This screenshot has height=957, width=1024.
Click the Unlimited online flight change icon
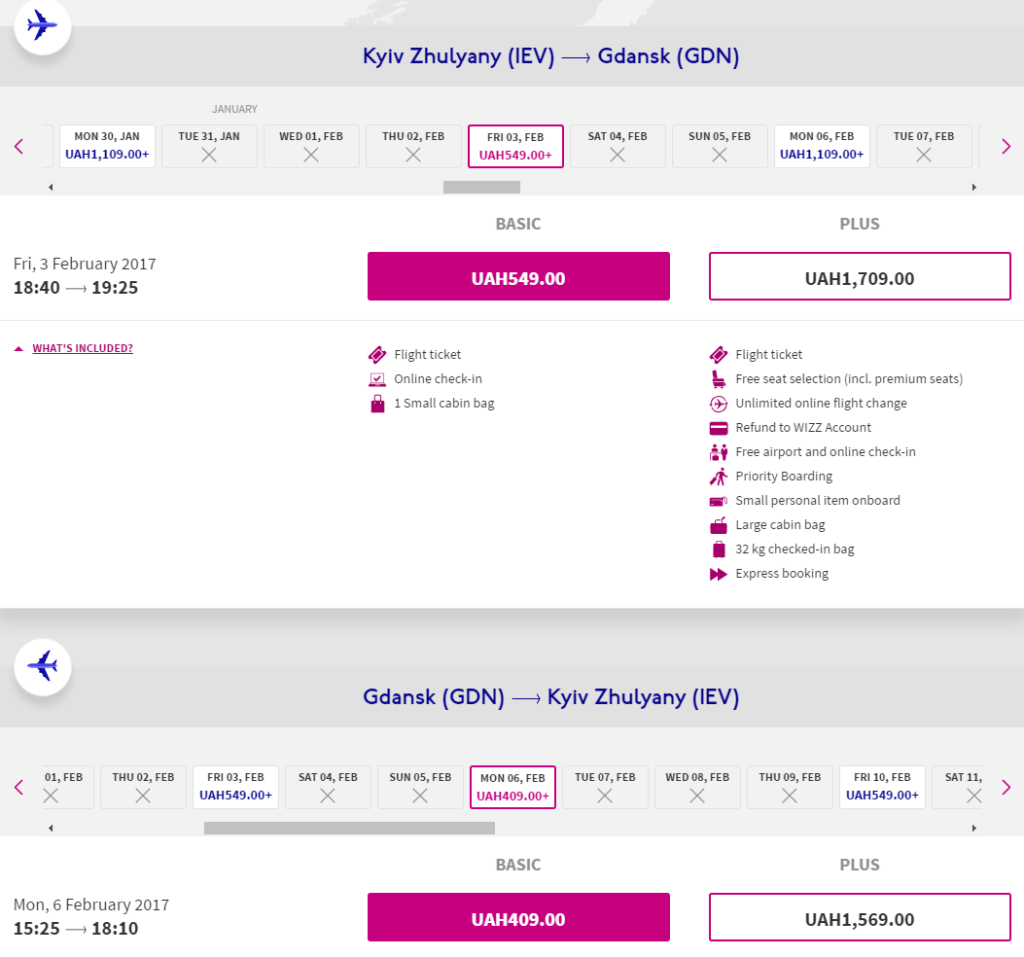718,404
